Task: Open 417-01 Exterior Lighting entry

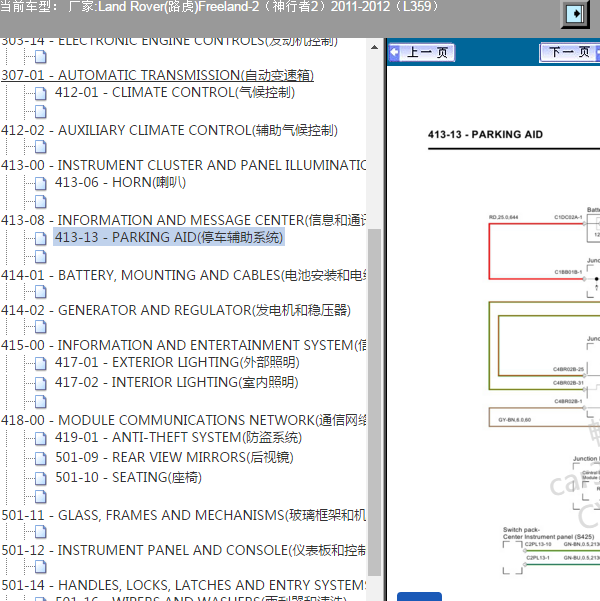Action: 177,362
